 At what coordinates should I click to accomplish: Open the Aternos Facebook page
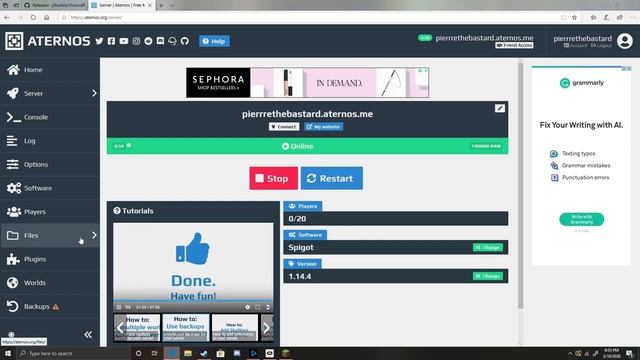(x=111, y=41)
